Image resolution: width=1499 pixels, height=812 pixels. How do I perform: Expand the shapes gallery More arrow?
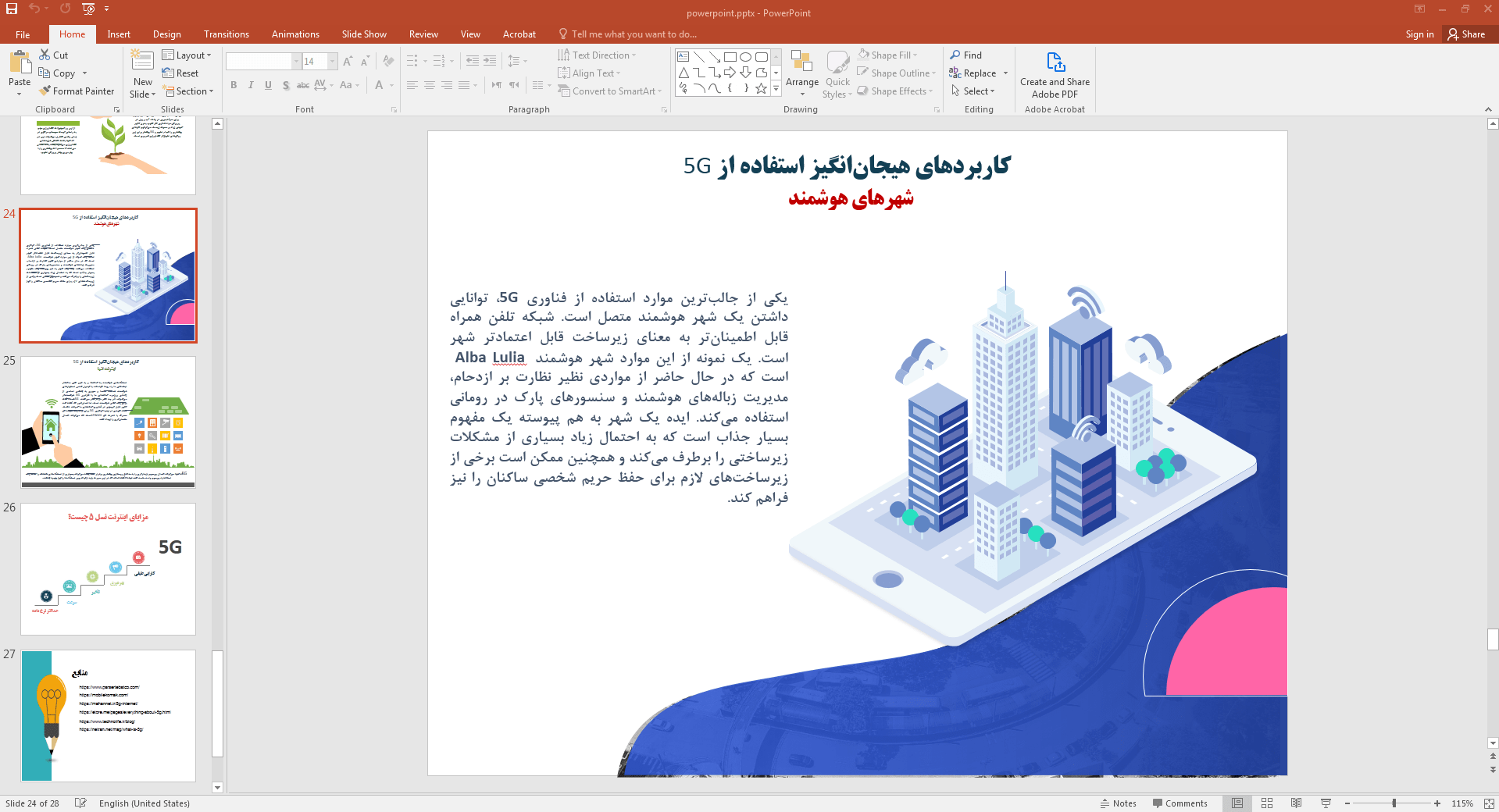[776, 89]
